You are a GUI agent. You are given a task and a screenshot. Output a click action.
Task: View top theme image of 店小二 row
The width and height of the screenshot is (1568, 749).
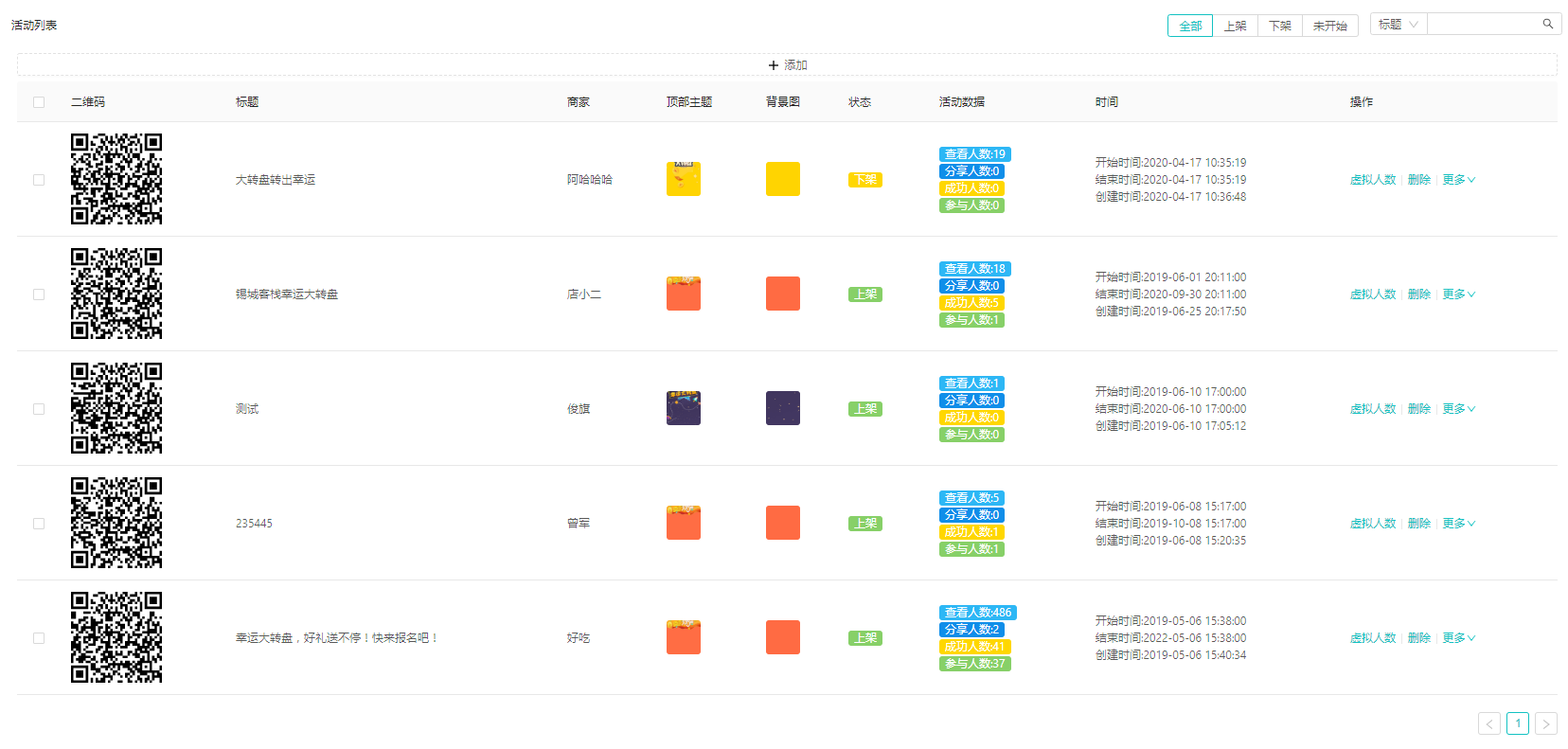pyautogui.click(x=684, y=294)
